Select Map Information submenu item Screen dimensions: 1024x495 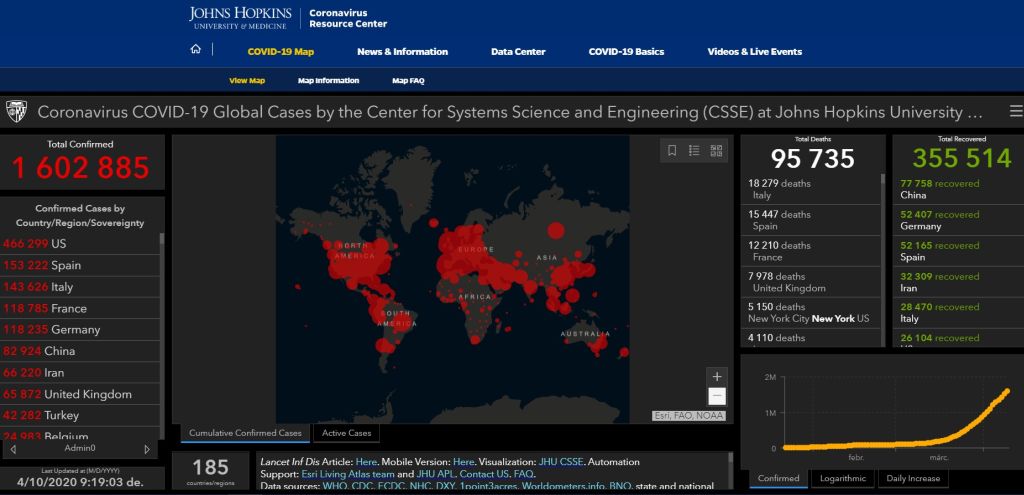(328, 81)
